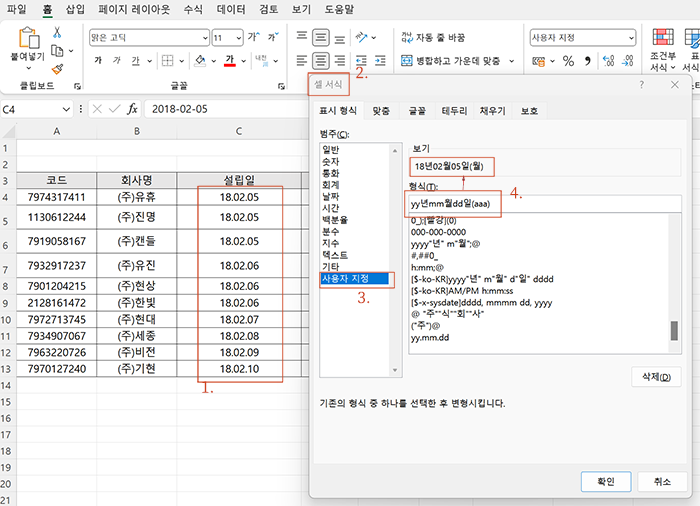Open the merge and center dropdown arrow
Screen dimensions: 700x506
click(512, 61)
